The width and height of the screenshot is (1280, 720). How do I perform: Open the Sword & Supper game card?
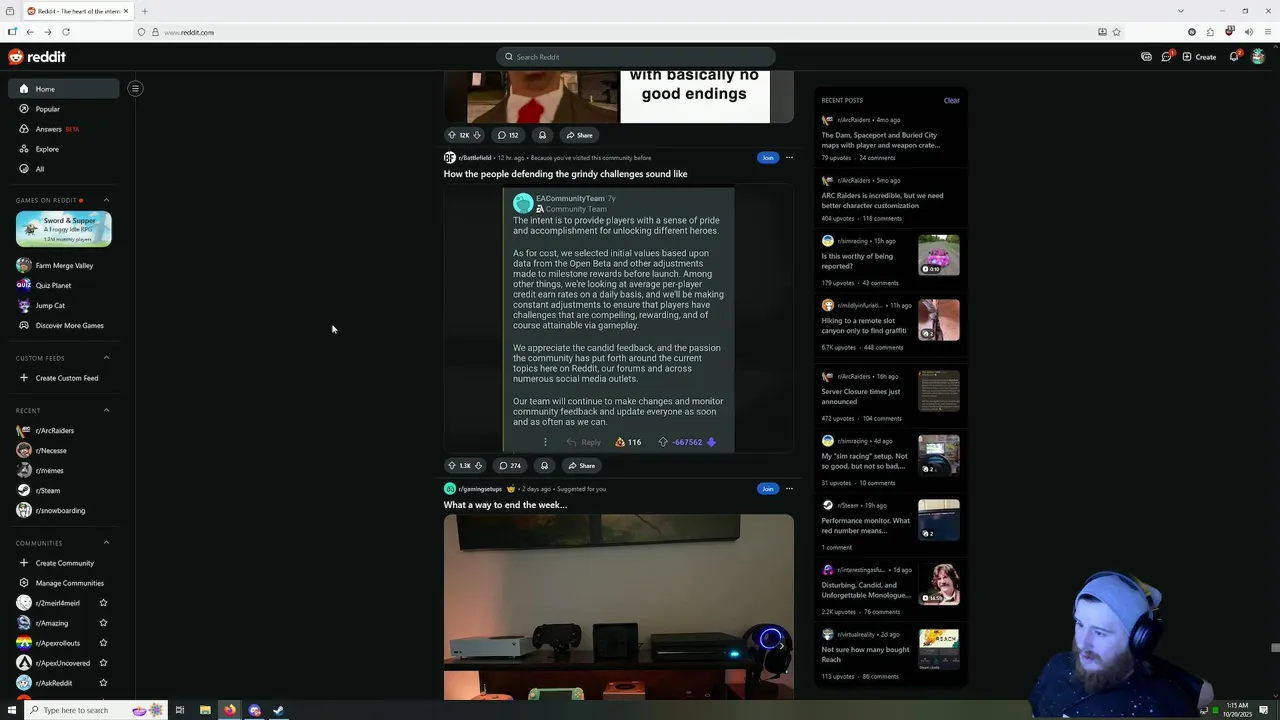pos(64,229)
